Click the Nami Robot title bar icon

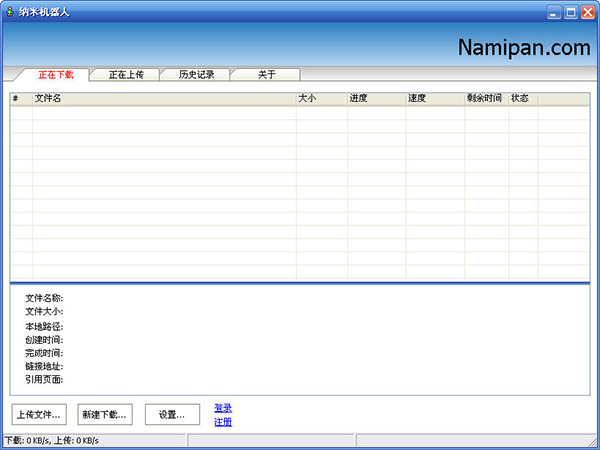coord(10,12)
